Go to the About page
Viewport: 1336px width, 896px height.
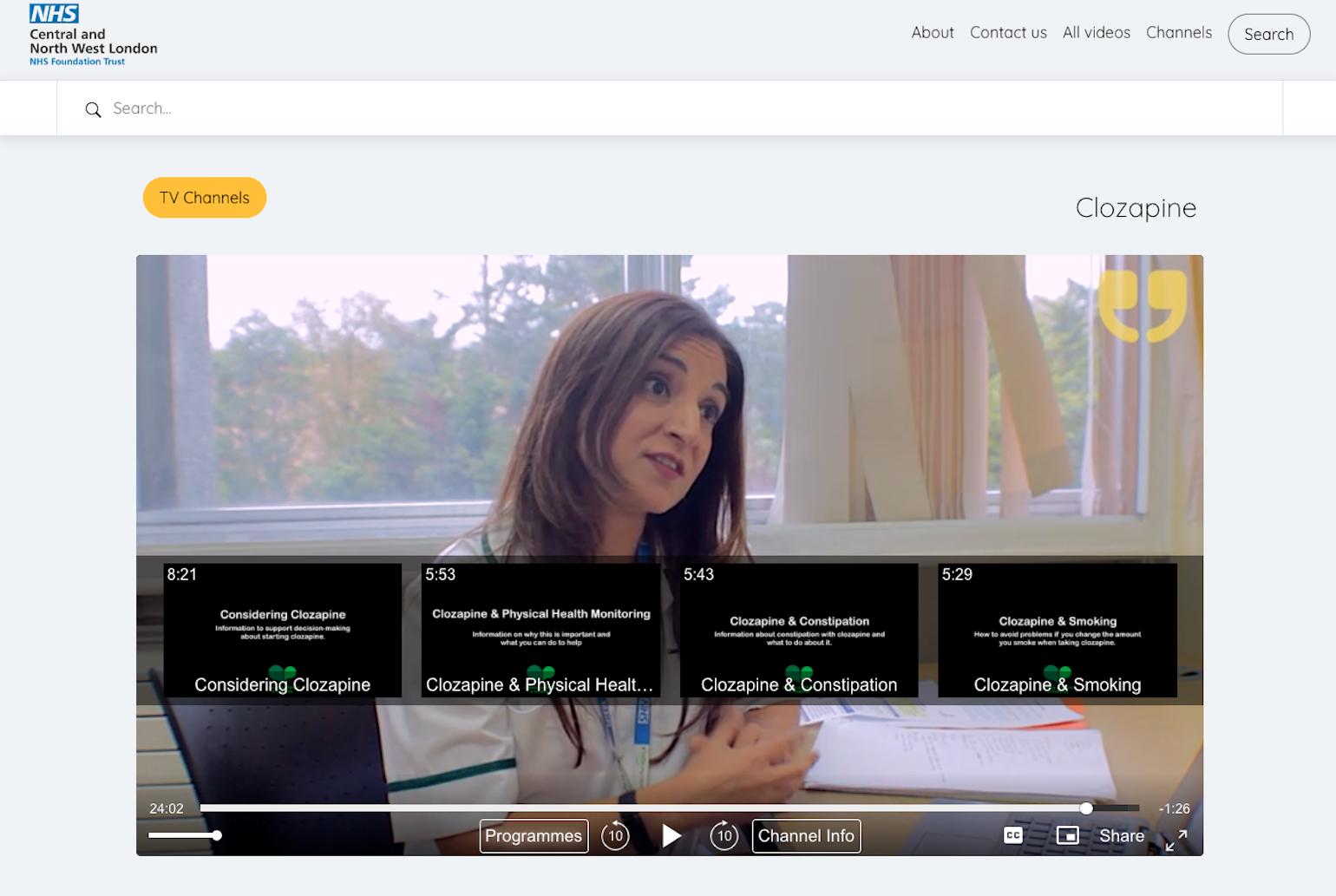[932, 33]
